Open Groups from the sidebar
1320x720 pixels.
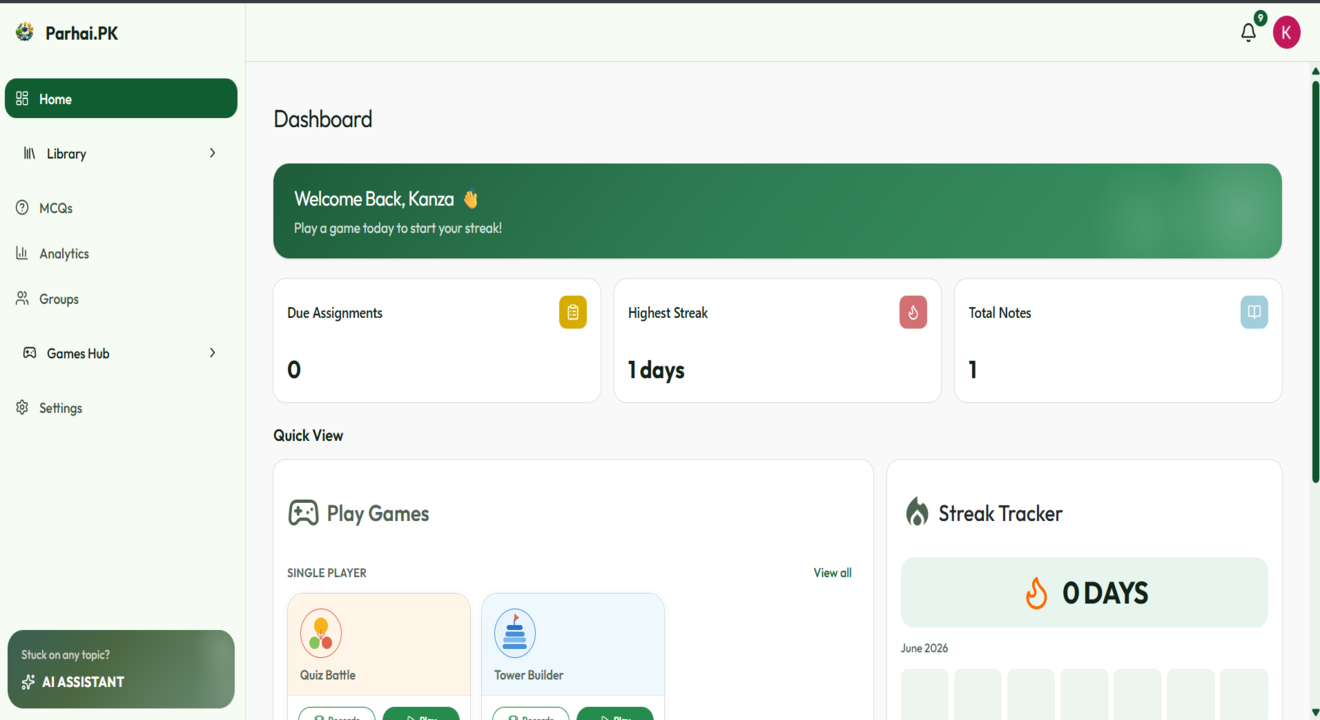pos(121,298)
